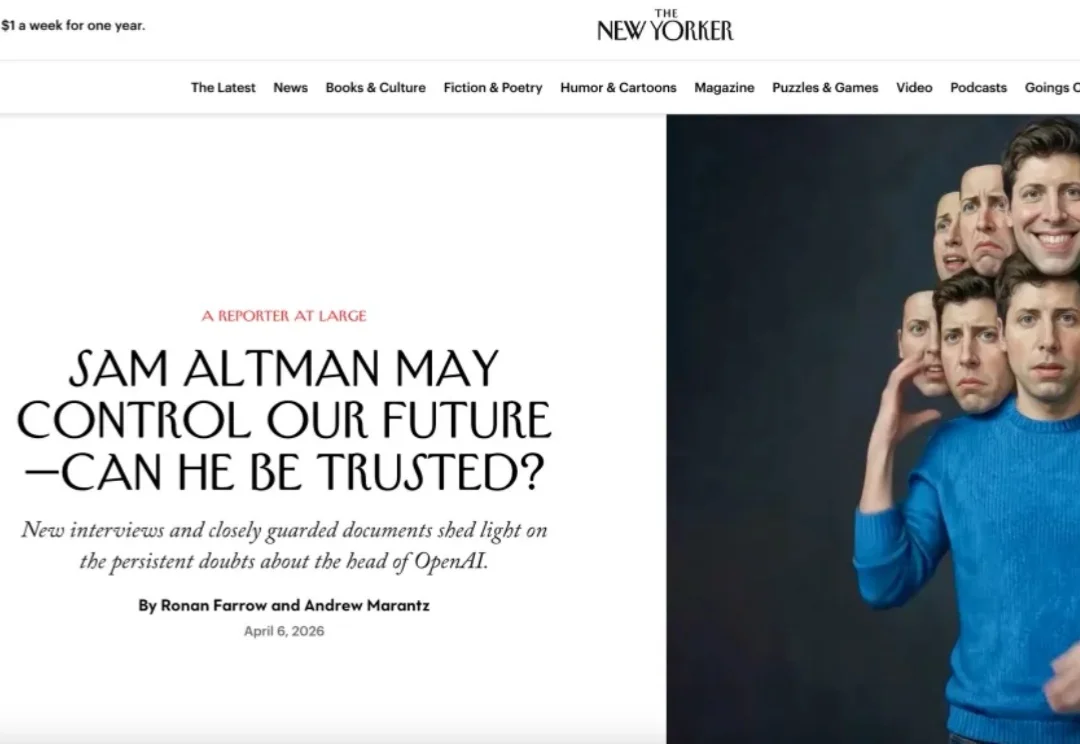Go to the News section

click(290, 87)
